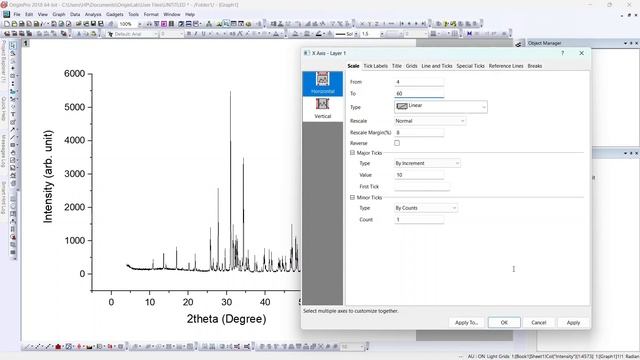Viewport: 640px width, 360px height.
Task: Collapse the Major Ticks section
Action: click(x=352, y=153)
